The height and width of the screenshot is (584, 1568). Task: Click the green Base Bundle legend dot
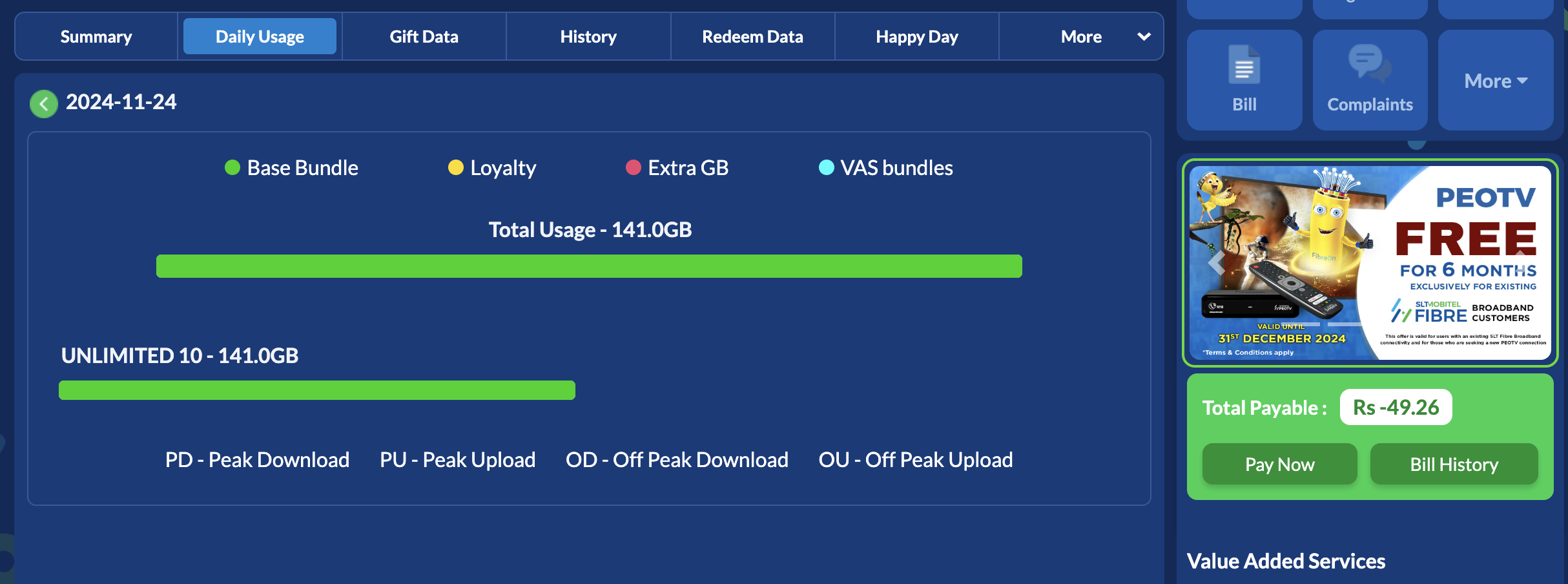pyautogui.click(x=232, y=168)
